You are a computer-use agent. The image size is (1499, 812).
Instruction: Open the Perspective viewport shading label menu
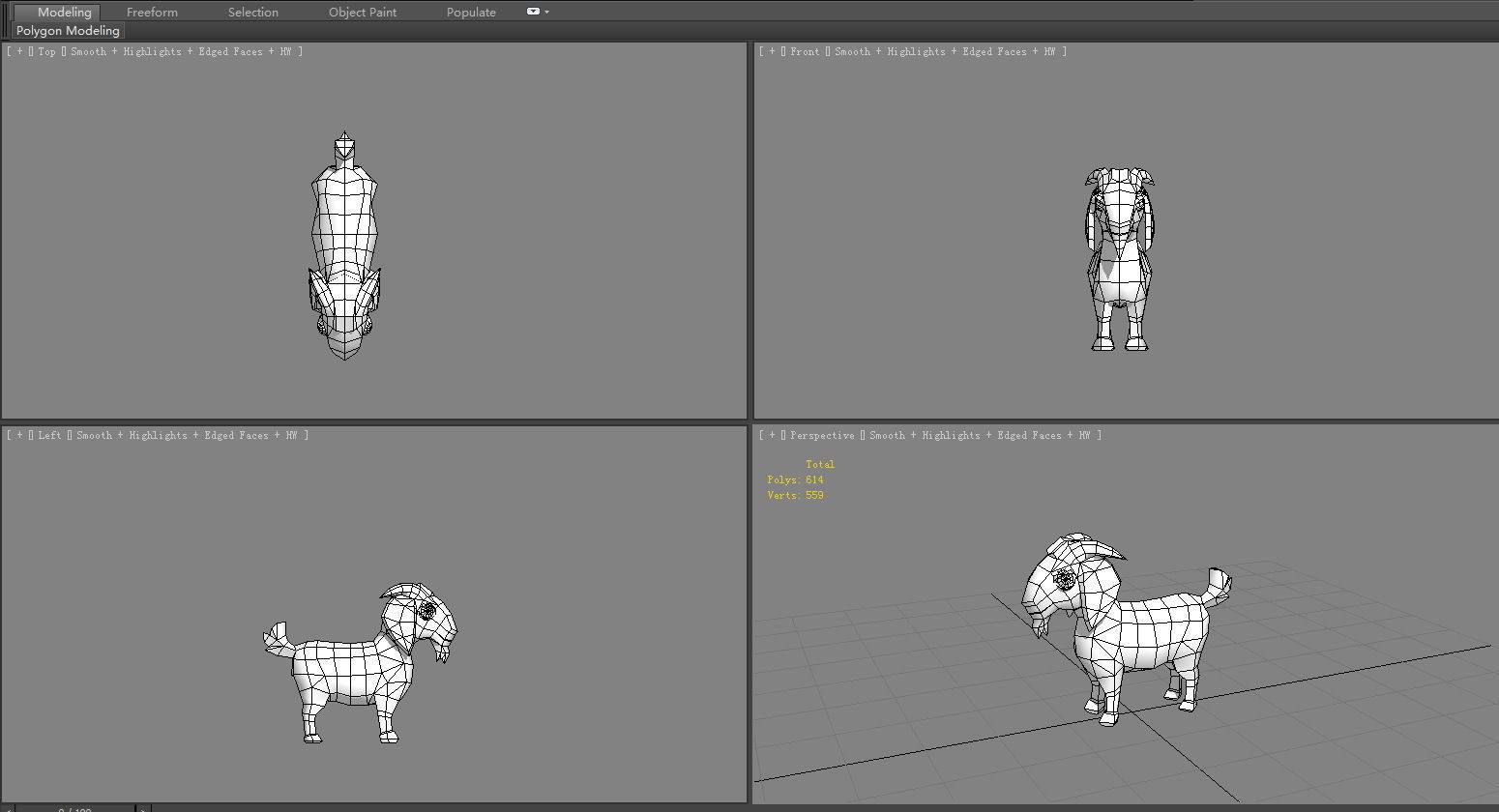pos(980,435)
